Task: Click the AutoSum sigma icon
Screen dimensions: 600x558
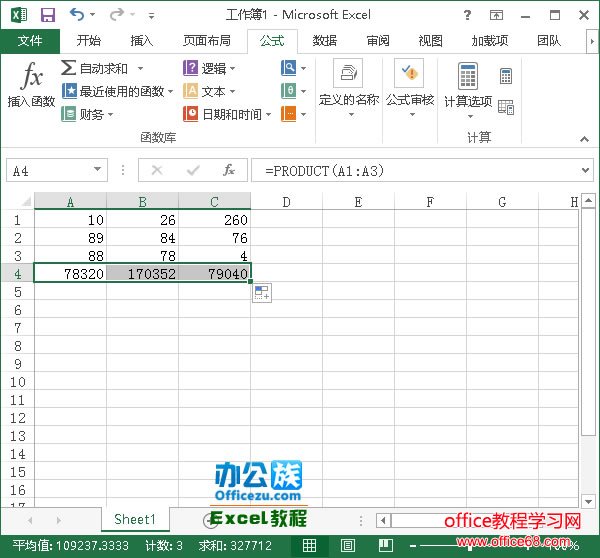Action: (68, 68)
